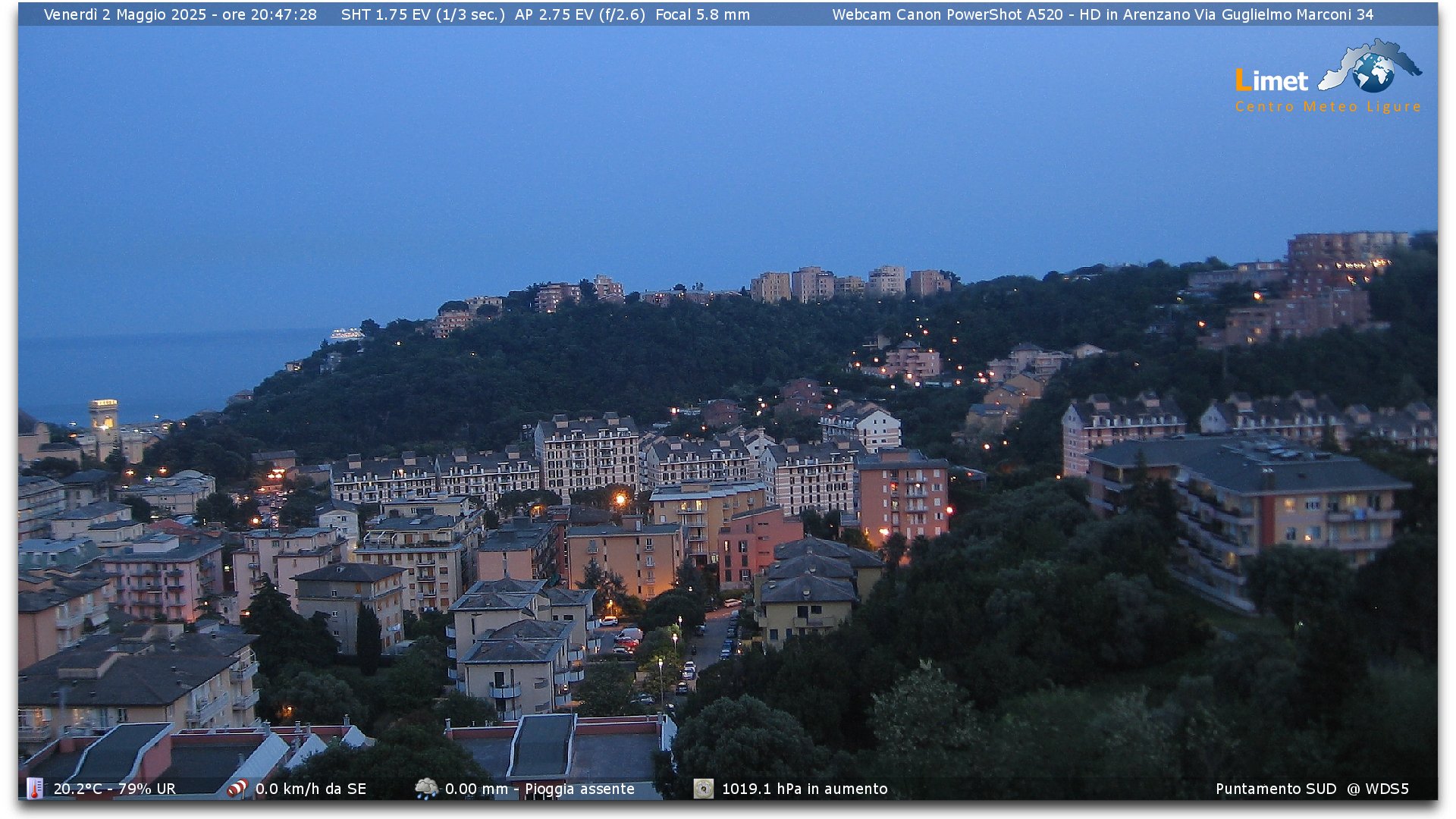This screenshot has height=819, width=1456.
Task: Click the Limet wordmark text
Action: point(1272,80)
